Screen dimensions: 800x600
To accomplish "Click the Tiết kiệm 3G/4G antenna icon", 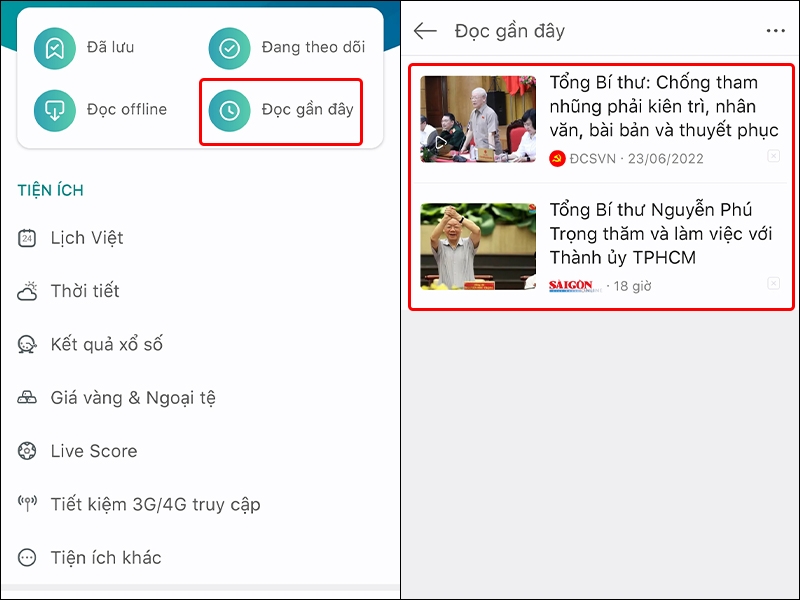I will pyautogui.click(x=28, y=504).
